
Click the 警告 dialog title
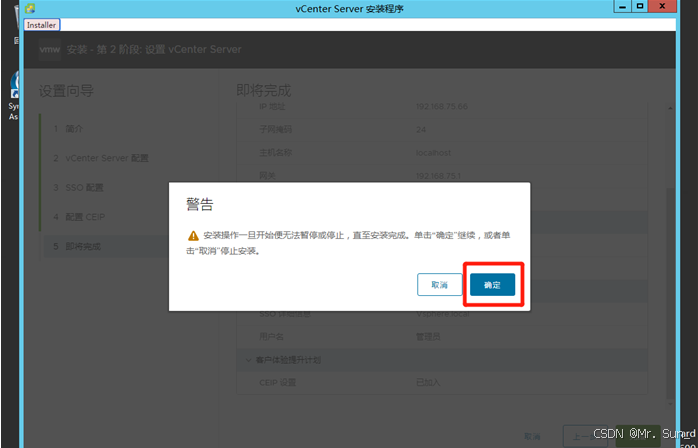[x=199, y=204]
